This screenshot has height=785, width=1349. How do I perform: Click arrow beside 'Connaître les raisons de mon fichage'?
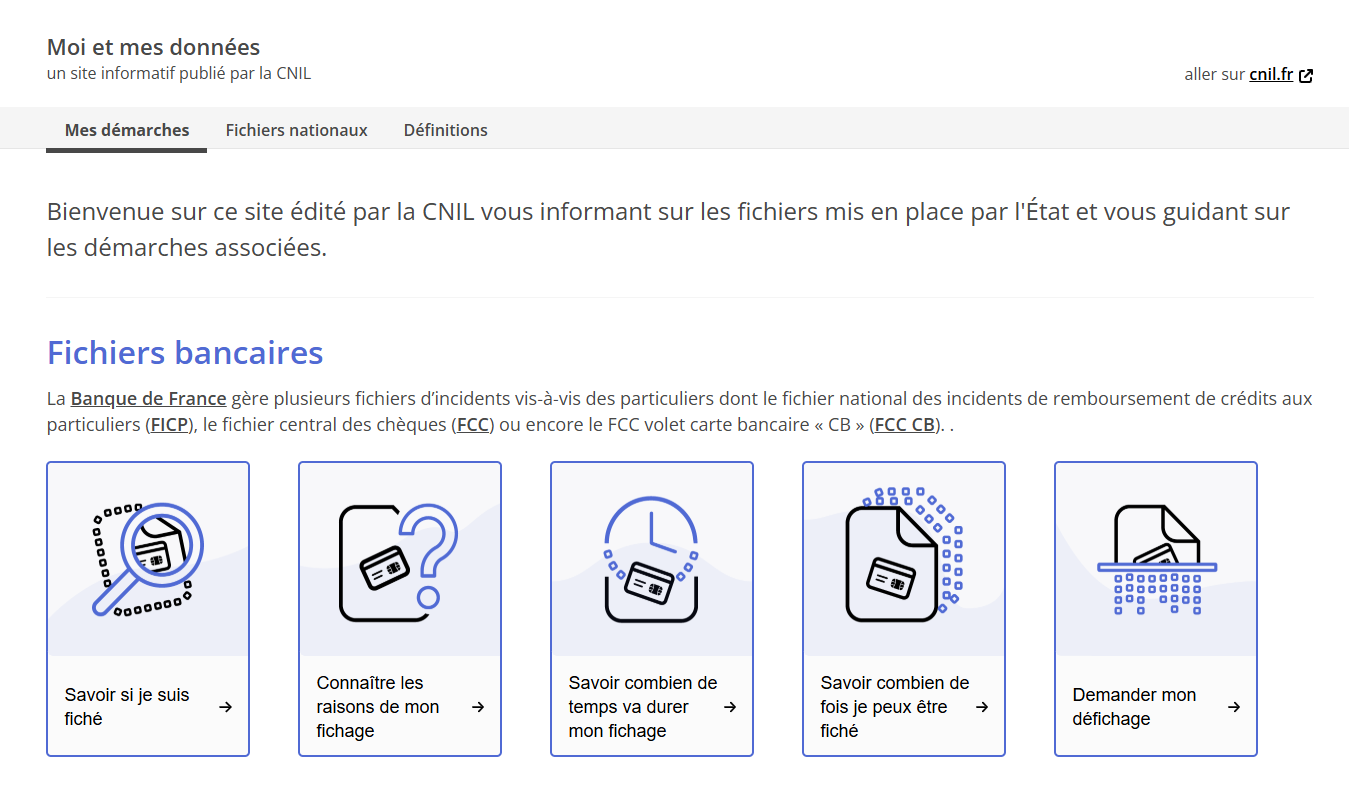click(x=478, y=707)
